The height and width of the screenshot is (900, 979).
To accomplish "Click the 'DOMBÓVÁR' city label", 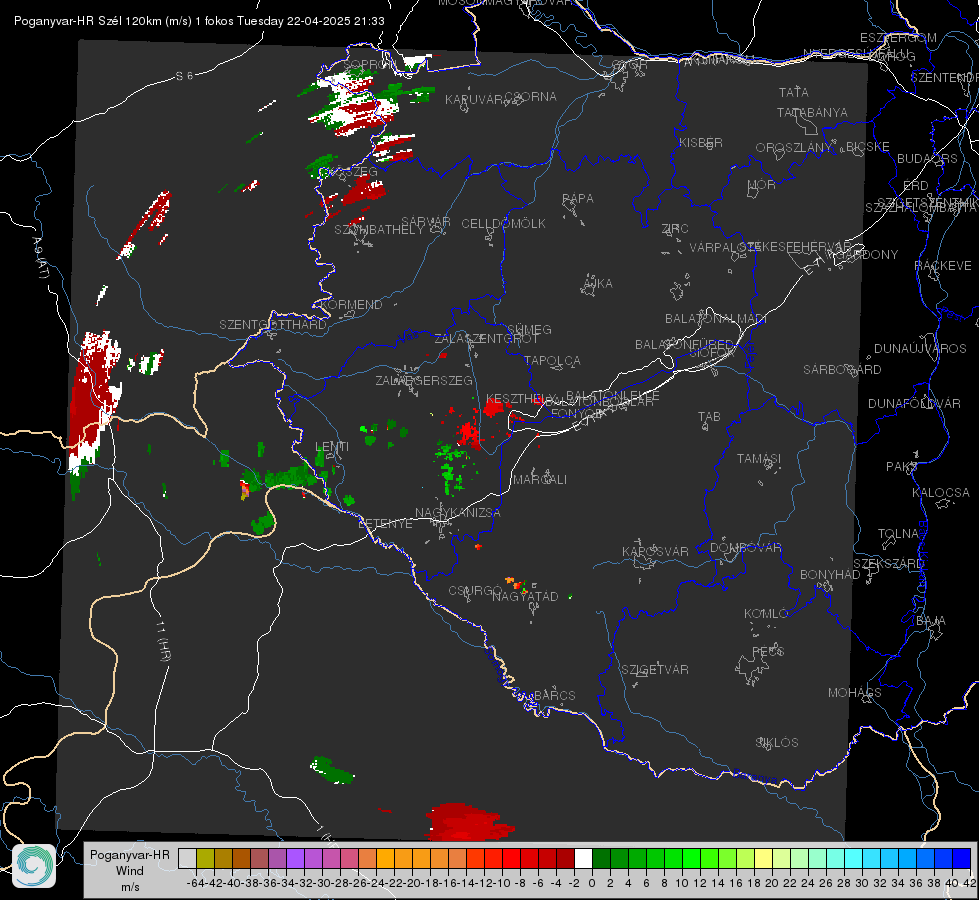I will tap(745, 548).
